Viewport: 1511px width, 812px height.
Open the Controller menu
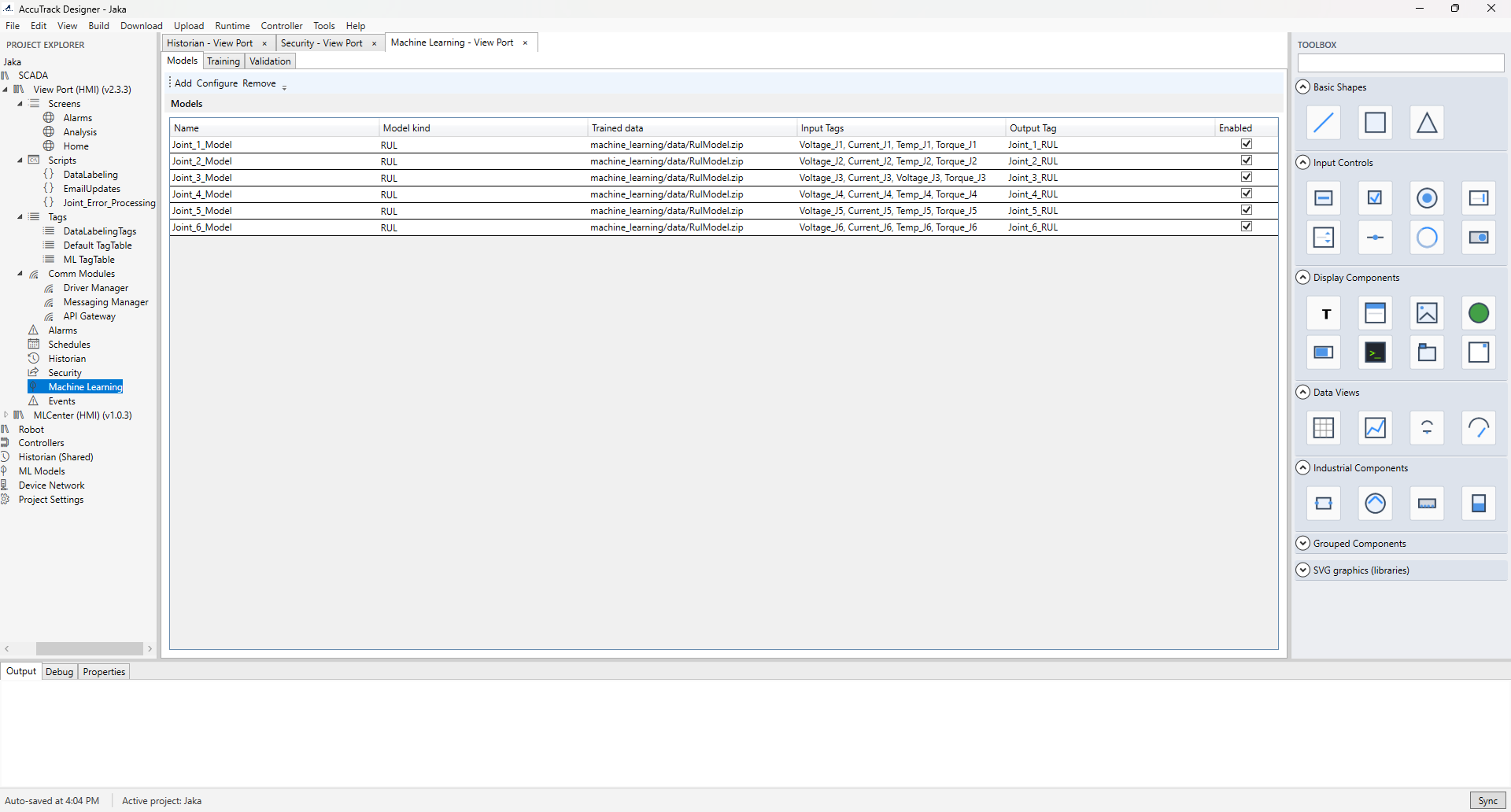tap(282, 26)
